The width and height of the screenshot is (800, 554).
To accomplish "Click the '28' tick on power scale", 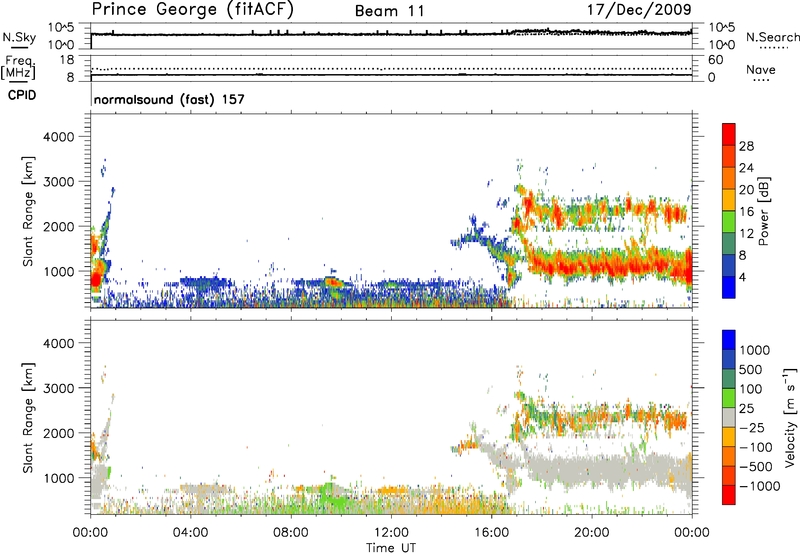I will pyautogui.click(x=746, y=146).
